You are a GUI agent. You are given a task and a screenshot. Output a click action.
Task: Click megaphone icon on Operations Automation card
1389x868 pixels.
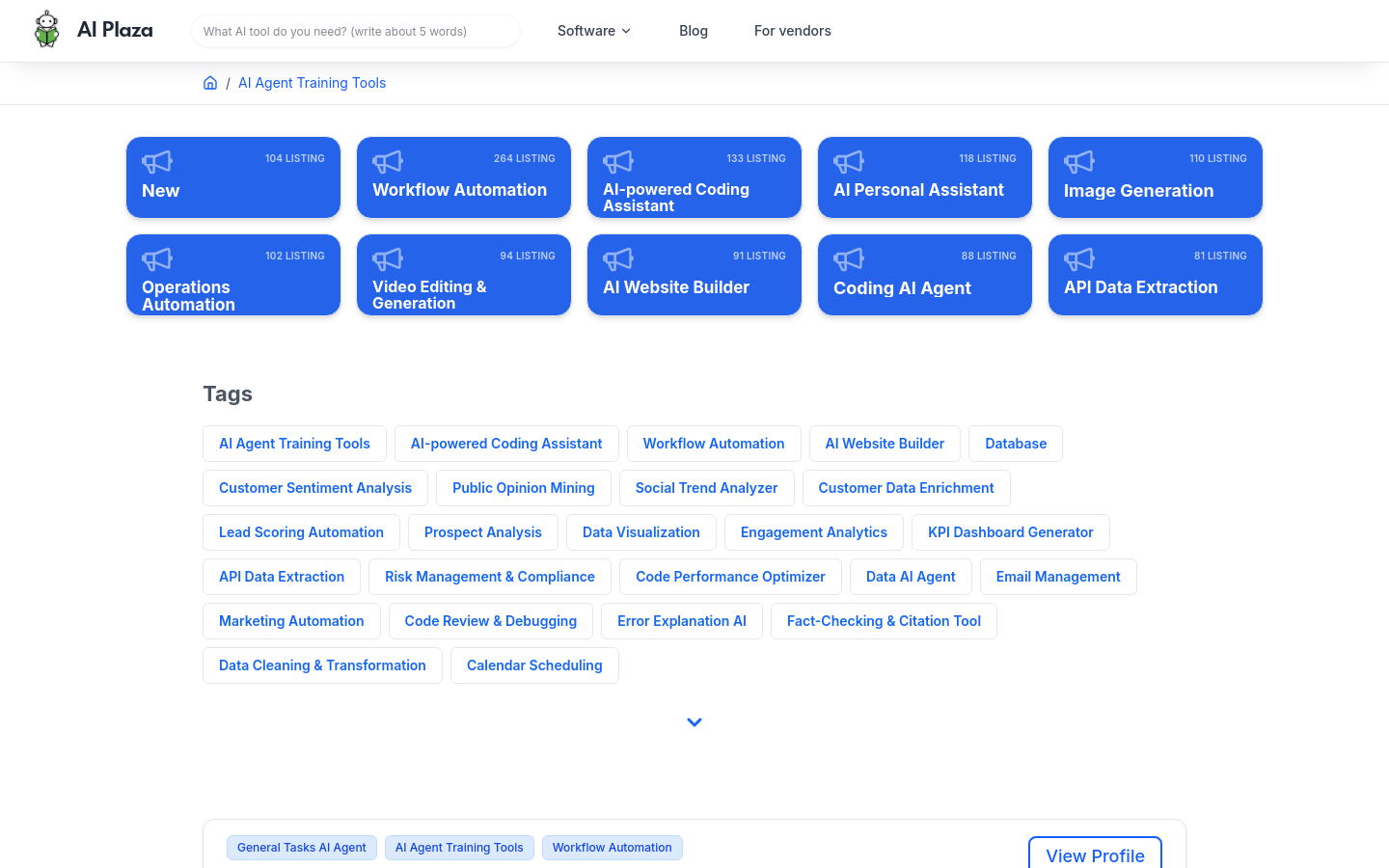(157, 259)
